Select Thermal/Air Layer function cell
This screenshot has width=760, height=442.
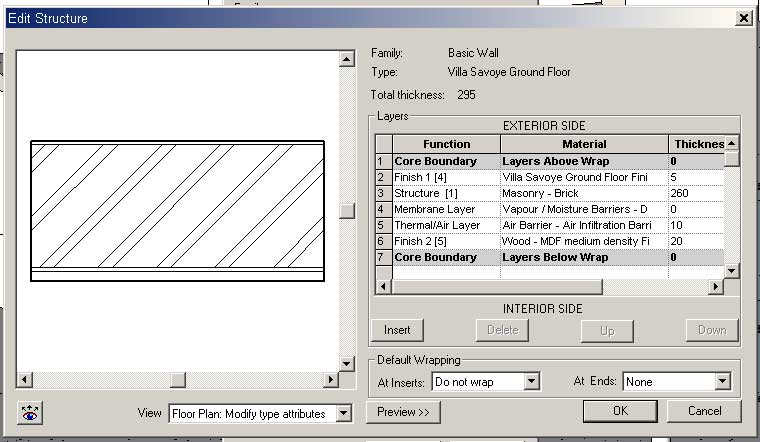pyautogui.click(x=446, y=225)
